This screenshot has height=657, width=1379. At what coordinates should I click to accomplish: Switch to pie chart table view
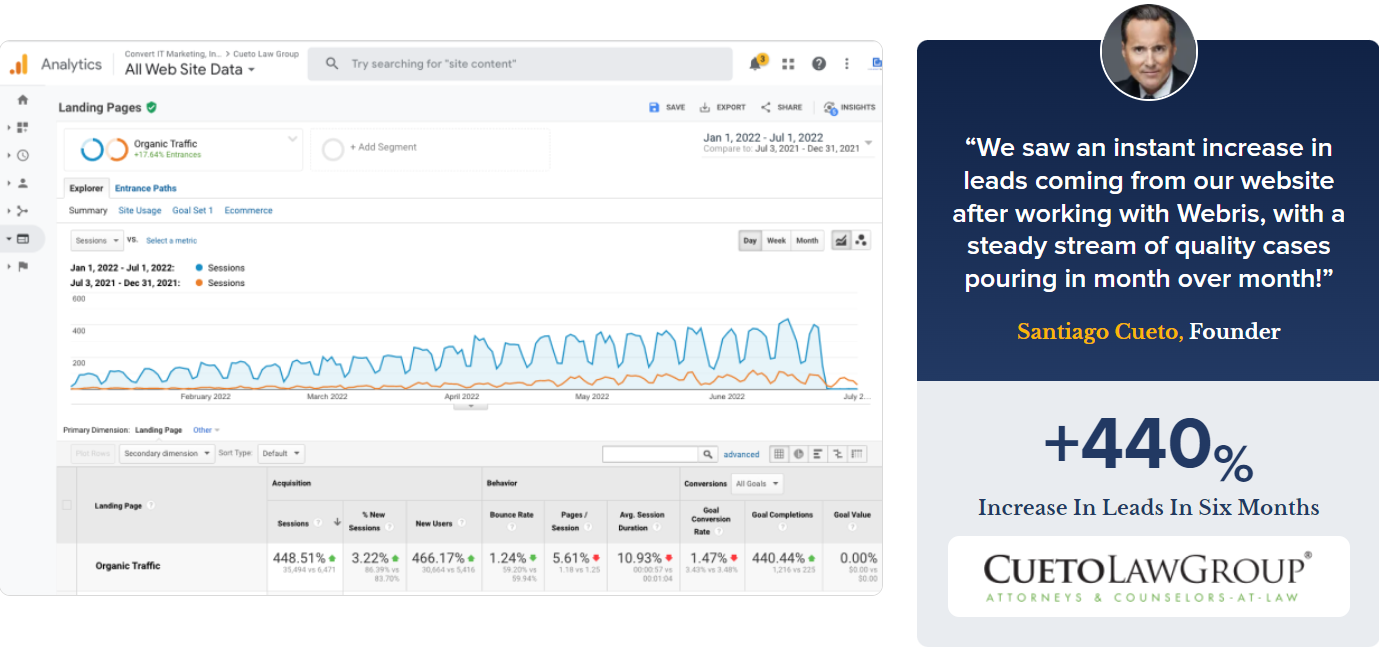[x=798, y=454]
